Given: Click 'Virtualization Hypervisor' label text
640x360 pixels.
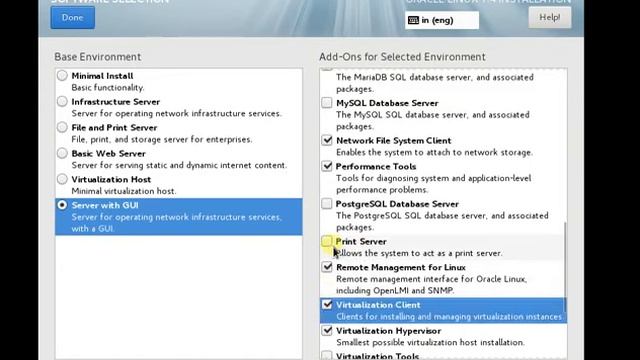Looking at the screenshot, I should (x=389, y=331).
